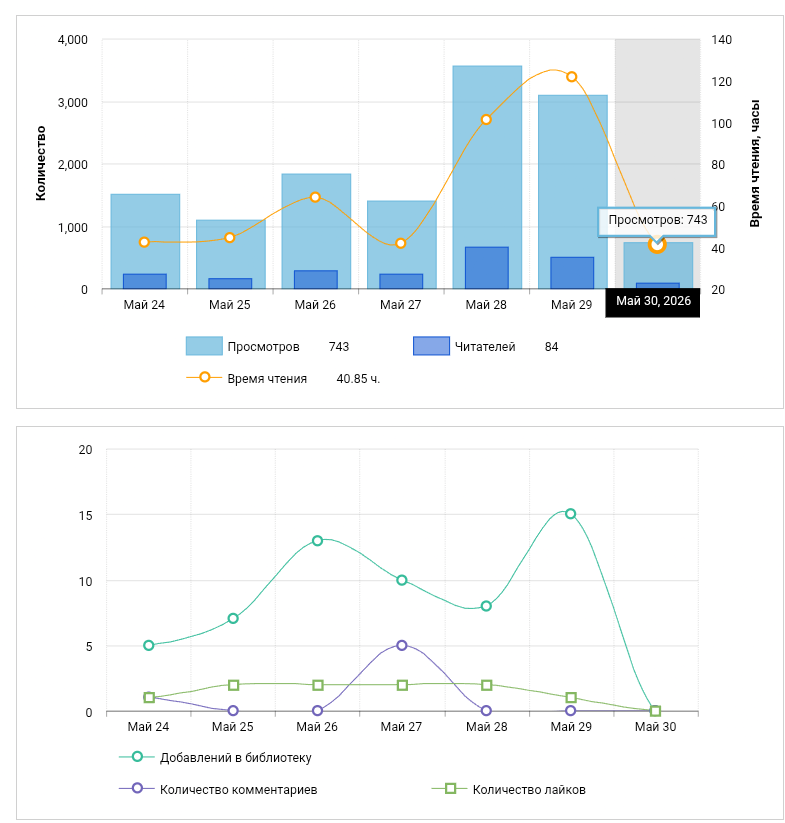
Task: Select the Май 29 library additions point
Action: (570, 514)
